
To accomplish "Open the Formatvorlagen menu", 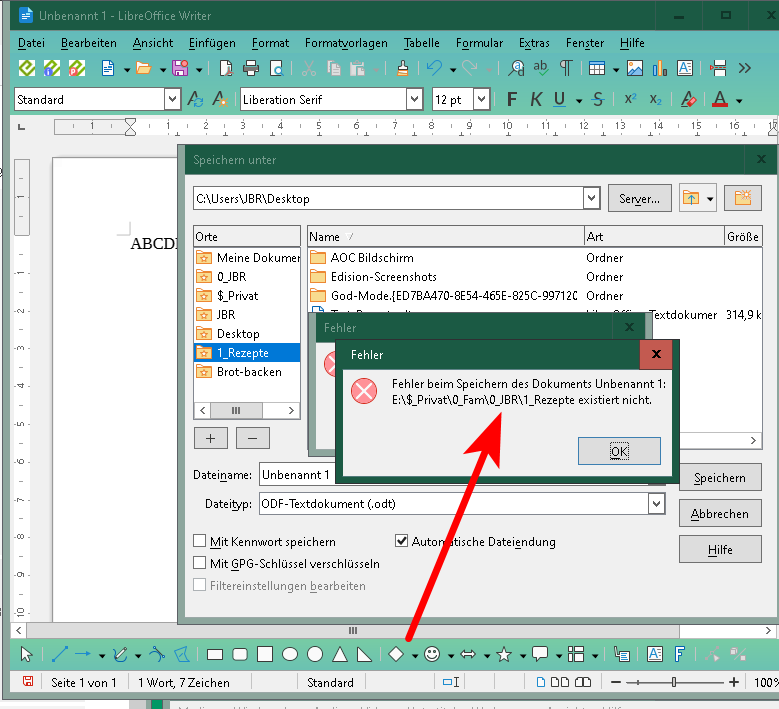I will pos(346,43).
